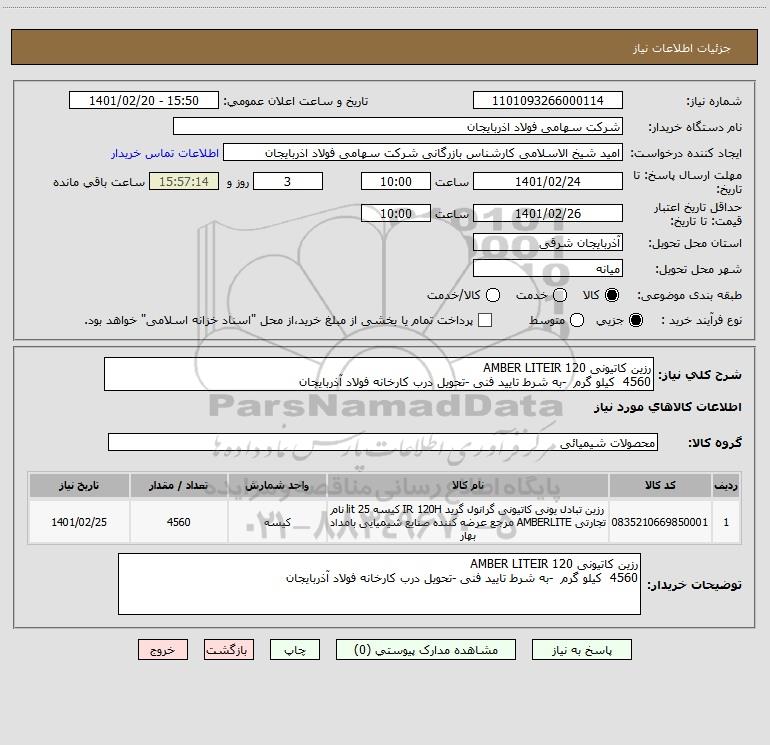Click the جزئیات اطلاعات نیاز header title

tap(682, 48)
